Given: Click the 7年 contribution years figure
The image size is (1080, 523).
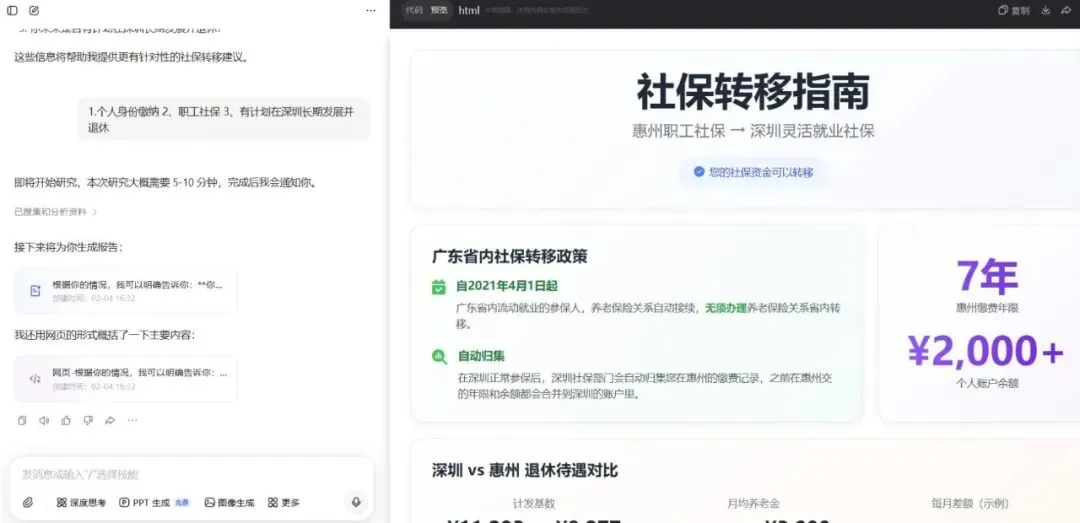Looking at the screenshot, I should pos(987,276).
